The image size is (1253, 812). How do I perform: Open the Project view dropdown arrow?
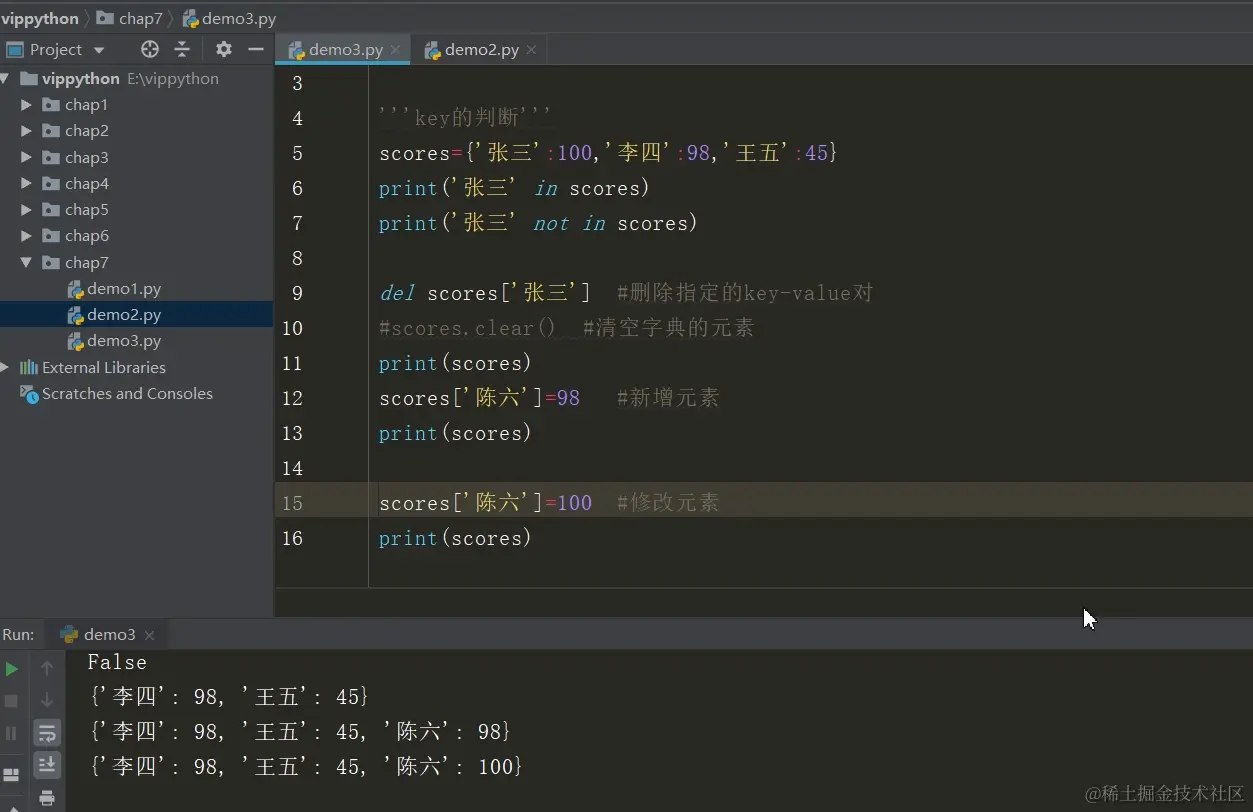pos(98,50)
